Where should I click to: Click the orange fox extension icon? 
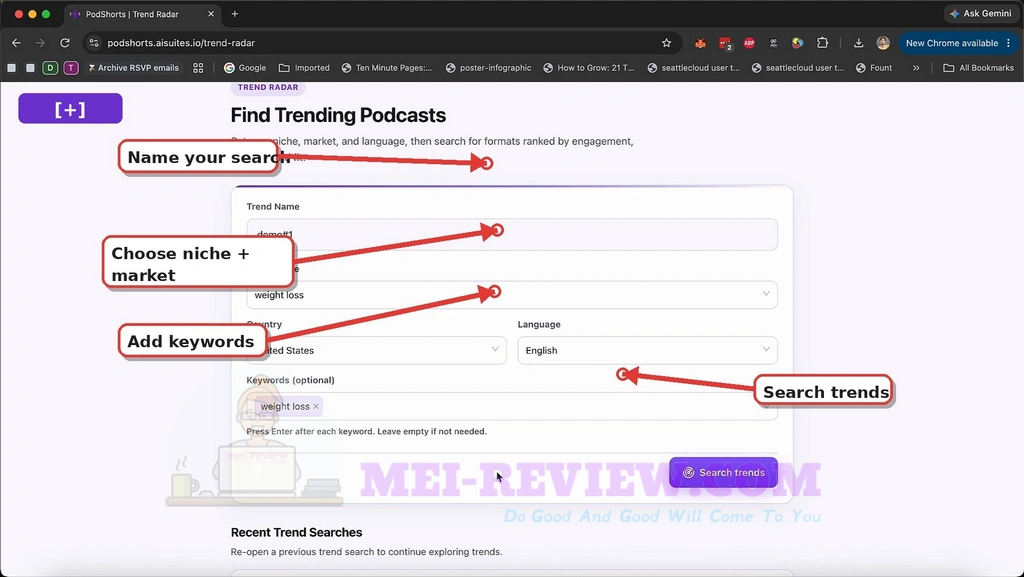click(700, 43)
